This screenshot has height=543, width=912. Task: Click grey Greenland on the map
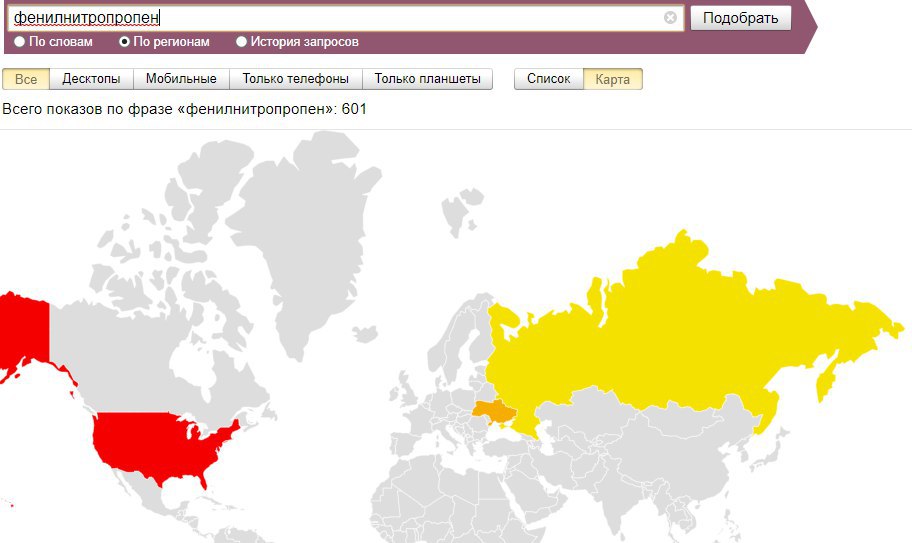308,233
